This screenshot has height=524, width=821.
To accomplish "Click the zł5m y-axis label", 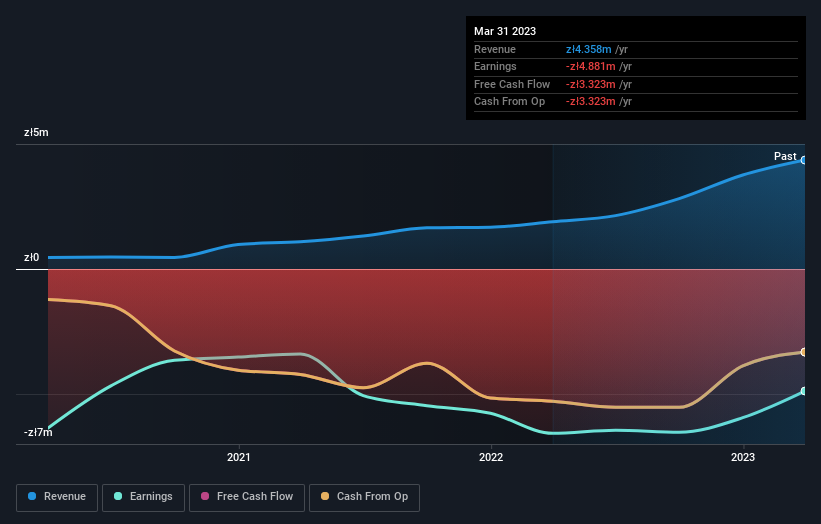I will pyautogui.click(x=36, y=132).
